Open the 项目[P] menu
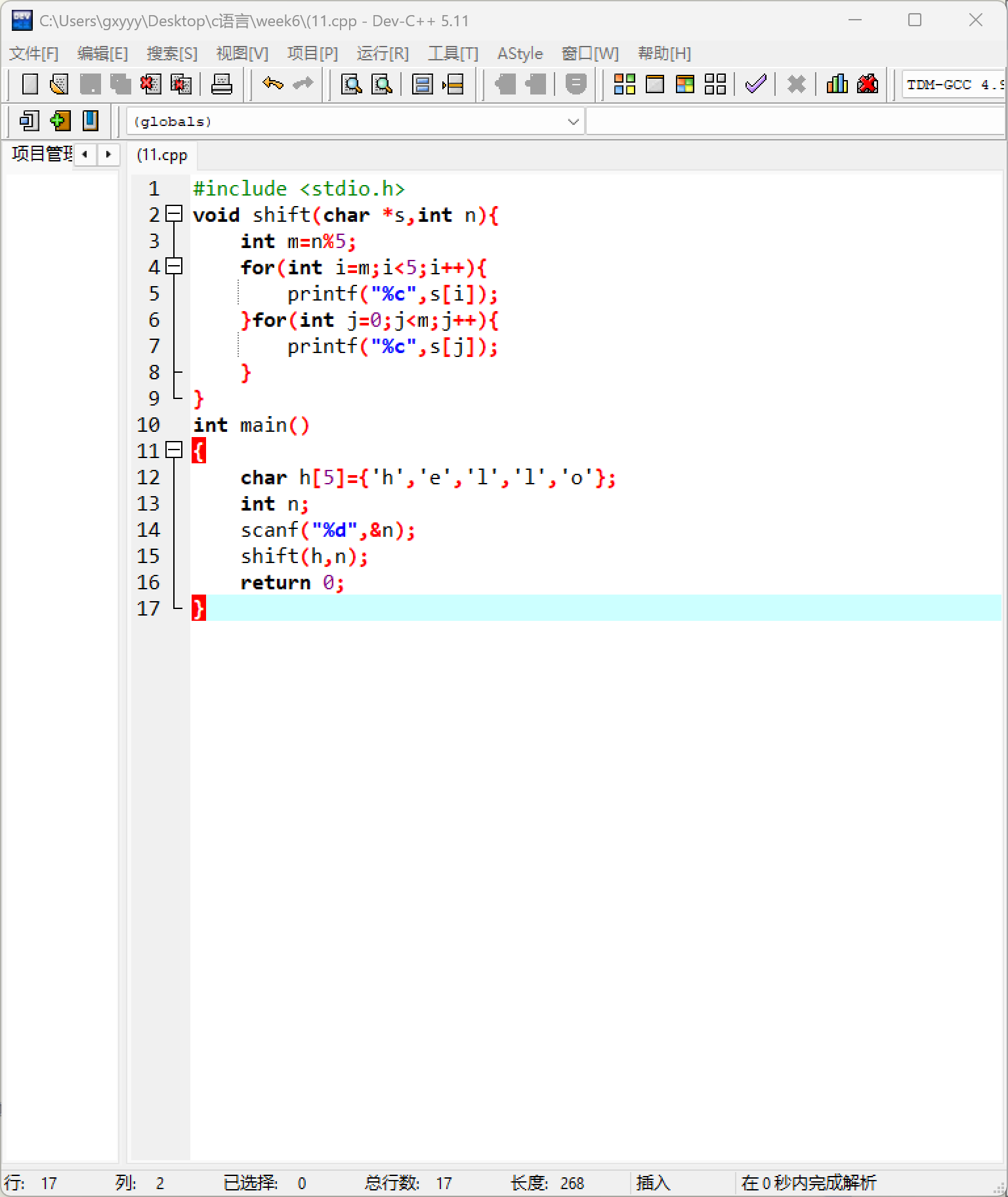The width and height of the screenshot is (1008, 1197). pyautogui.click(x=312, y=53)
